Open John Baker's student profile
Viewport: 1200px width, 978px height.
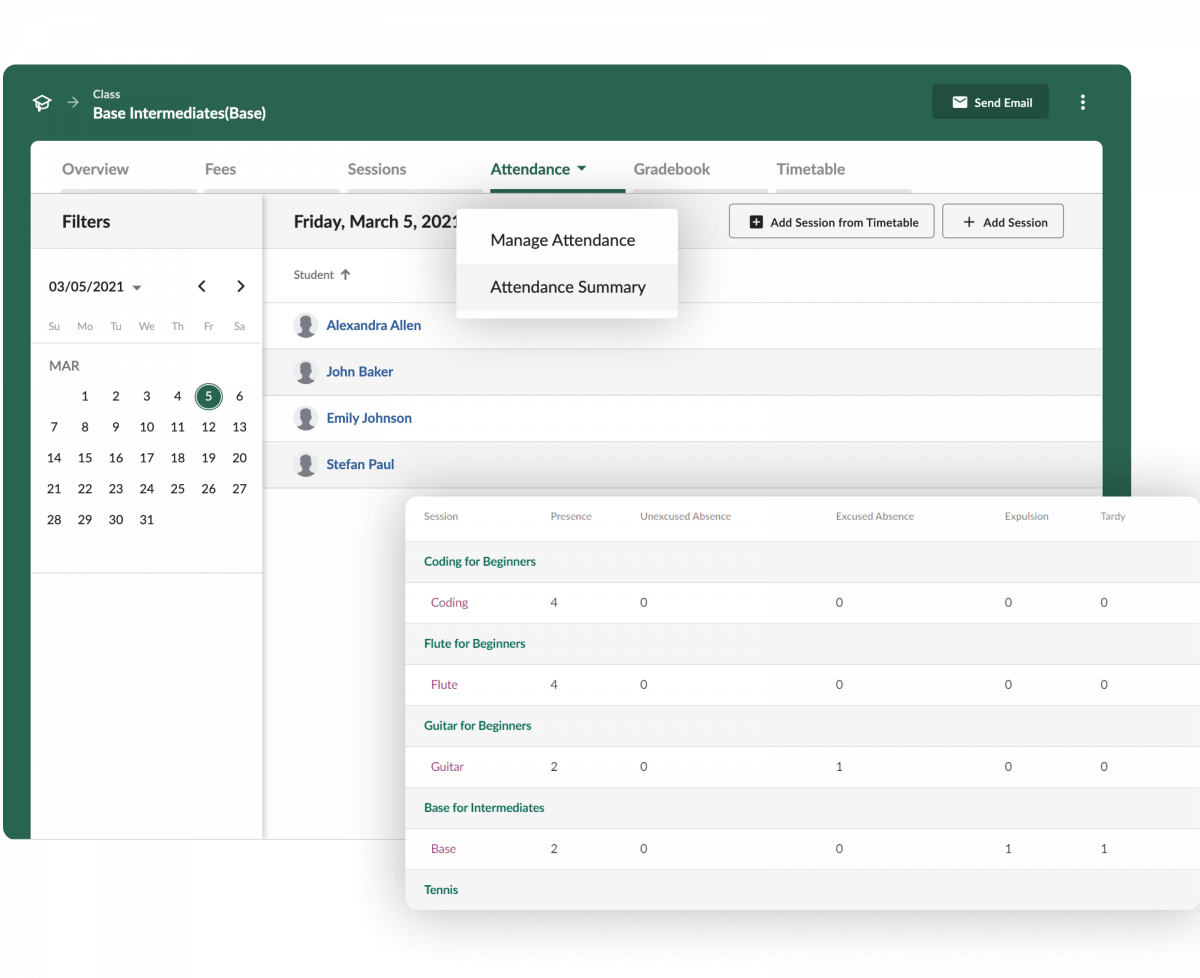point(360,372)
